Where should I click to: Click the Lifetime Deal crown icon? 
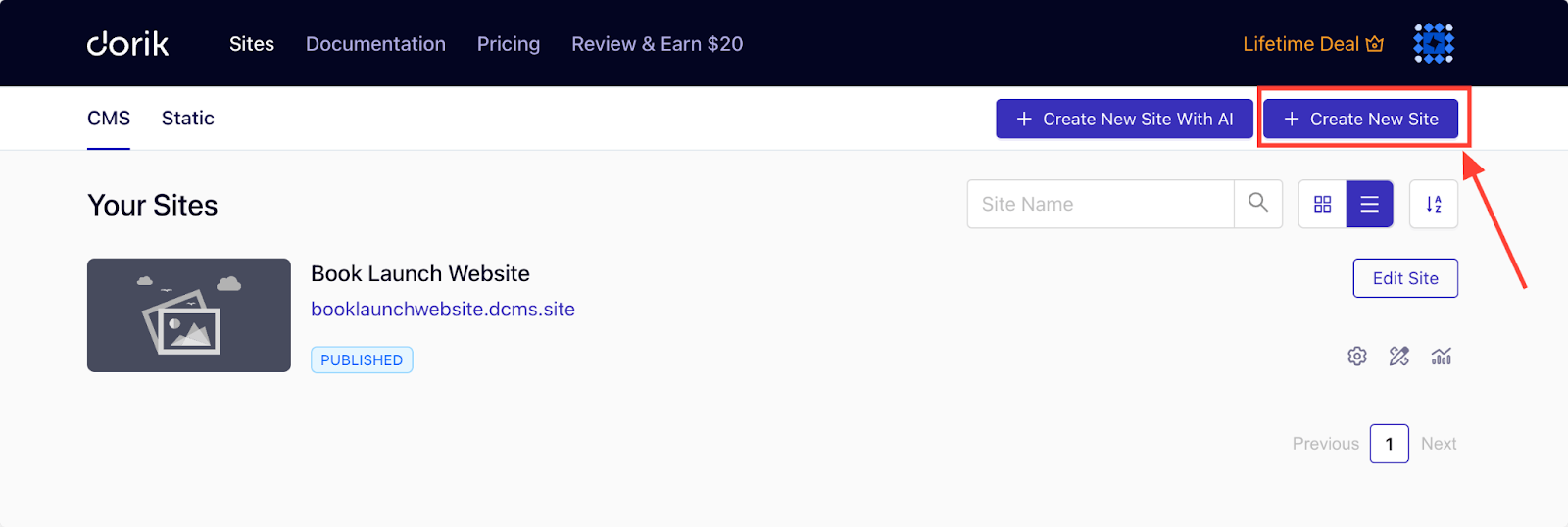pos(1375,44)
